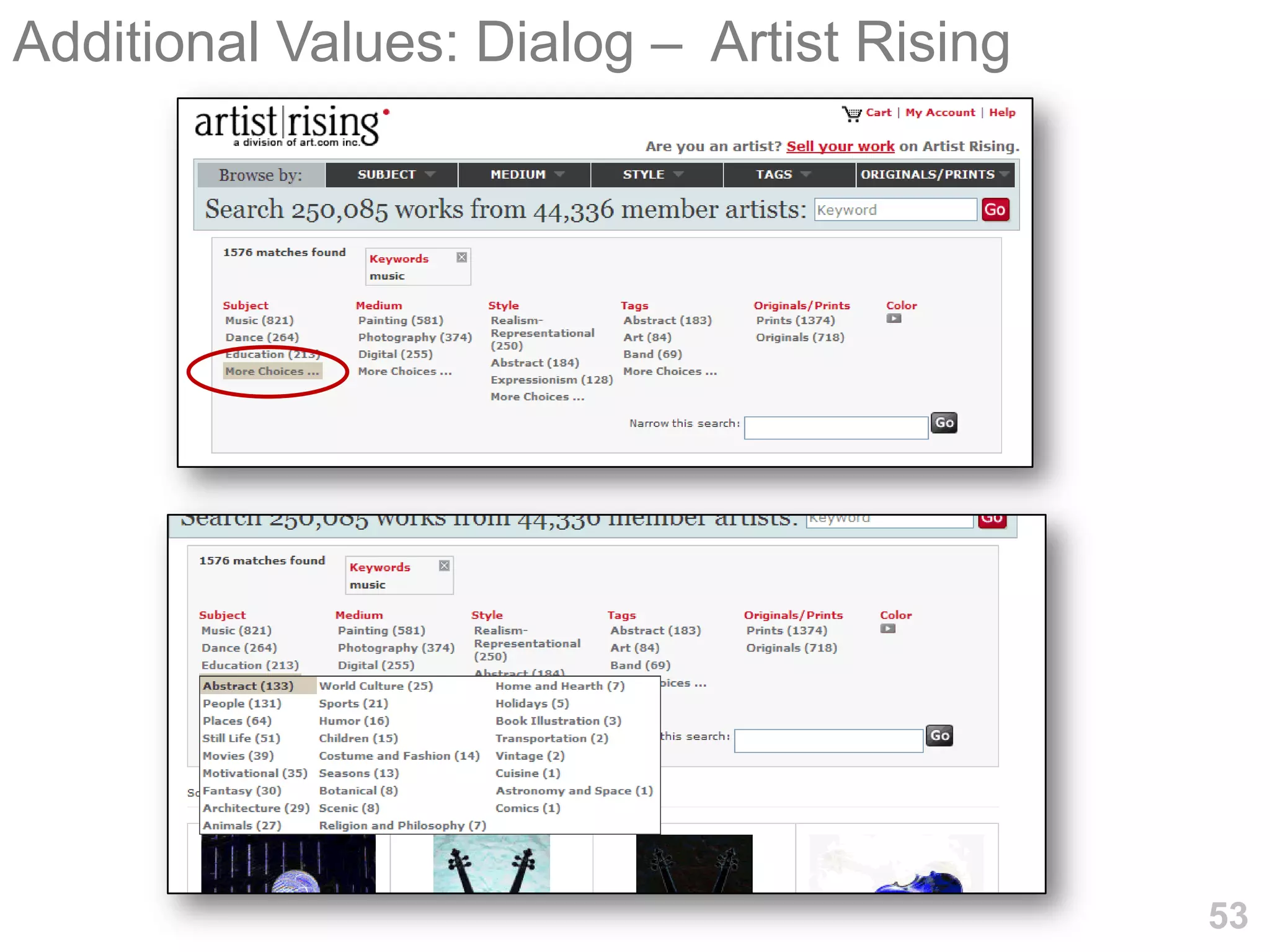Filter by Education (213) in bottom screenshot

click(250, 665)
